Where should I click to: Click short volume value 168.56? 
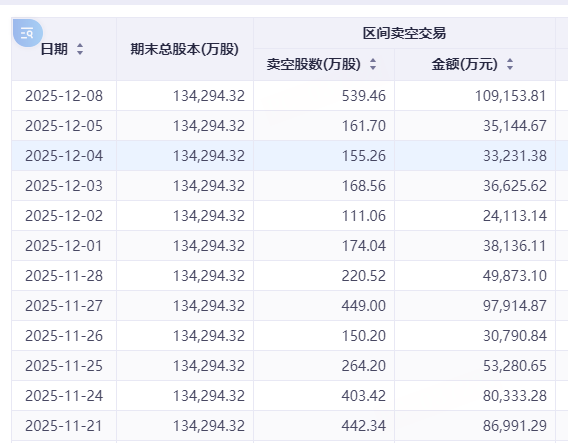(x=364, y=186)
